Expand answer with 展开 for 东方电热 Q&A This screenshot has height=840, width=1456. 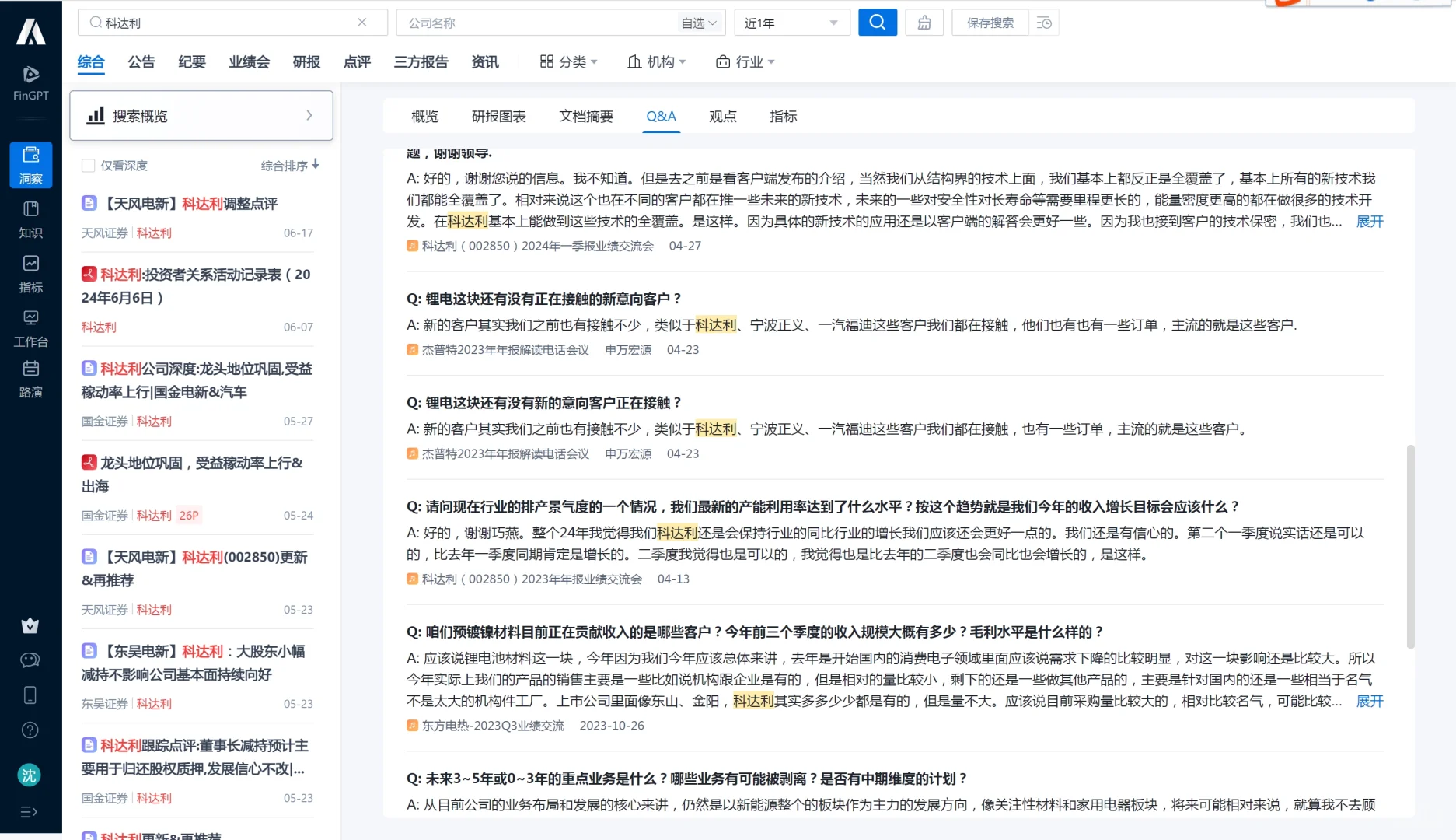tap(1370, 702)
